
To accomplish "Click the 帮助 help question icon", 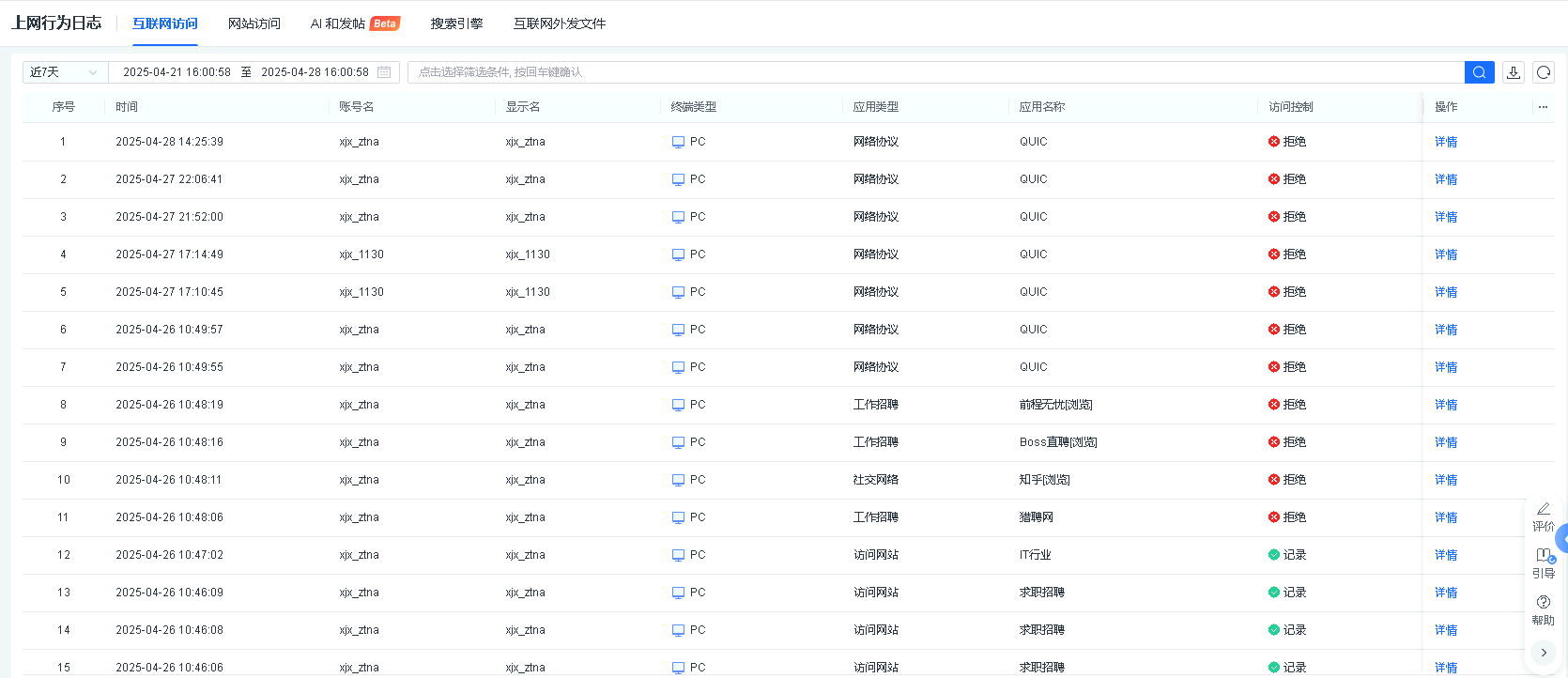I will [1544, 603].
